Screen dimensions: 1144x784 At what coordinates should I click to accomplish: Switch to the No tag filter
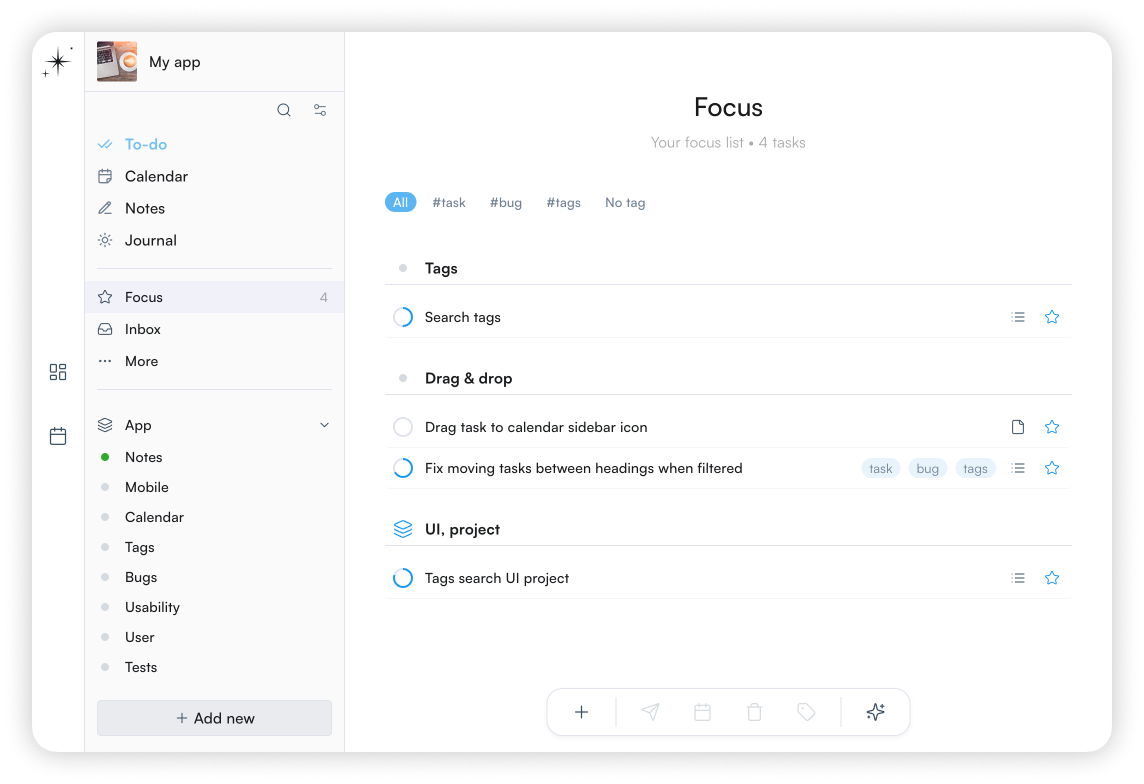click(x=625, y=202)
